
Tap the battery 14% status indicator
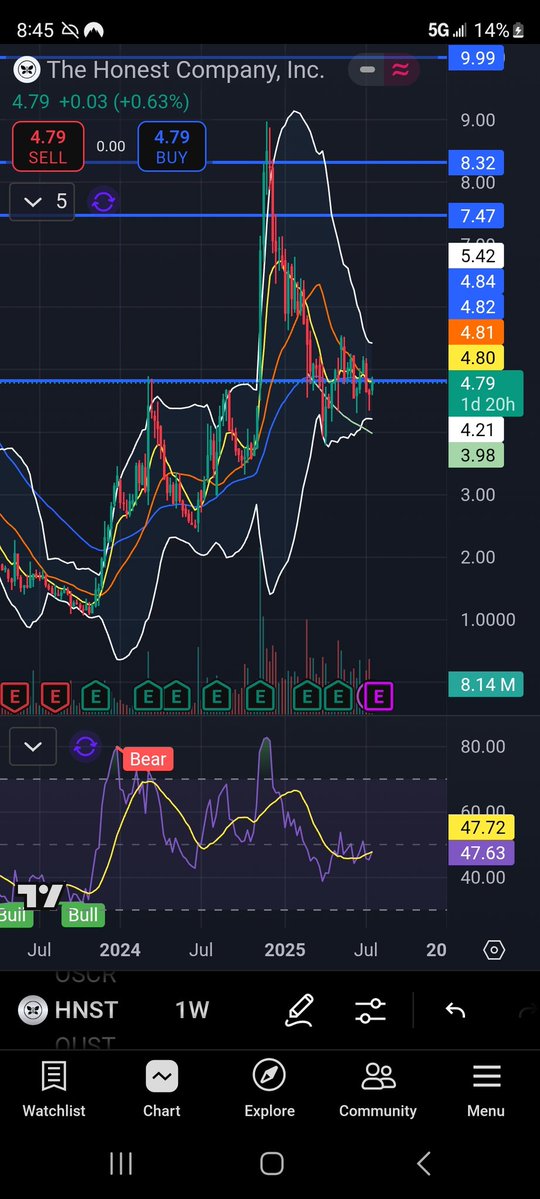pyautogui.click(x=499, y=31)
